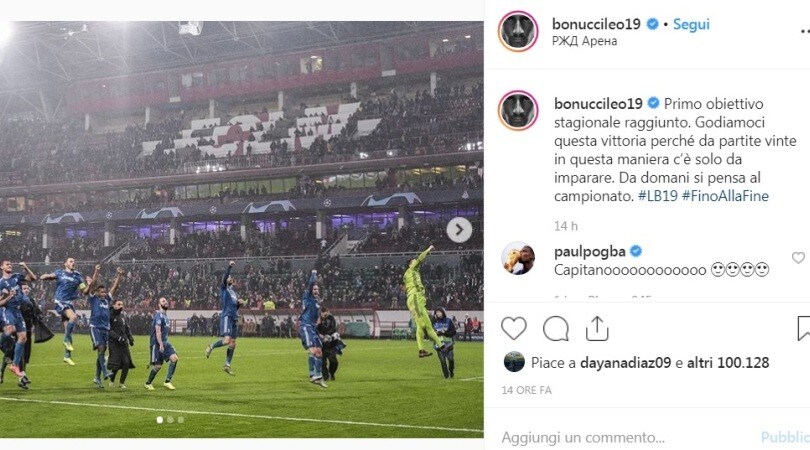
Task: Open paulpogba's profile avatar
Action: (518, 257)
